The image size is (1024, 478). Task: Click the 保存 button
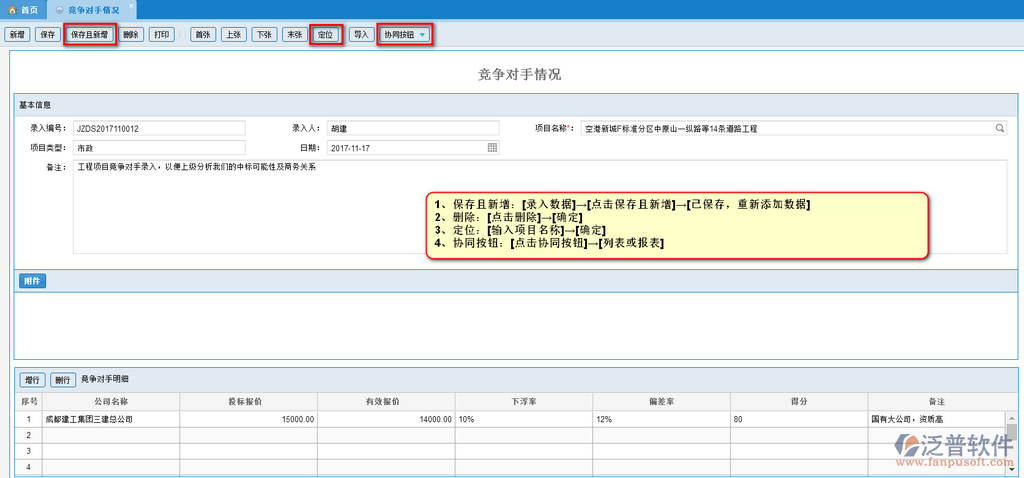[47, 34]
